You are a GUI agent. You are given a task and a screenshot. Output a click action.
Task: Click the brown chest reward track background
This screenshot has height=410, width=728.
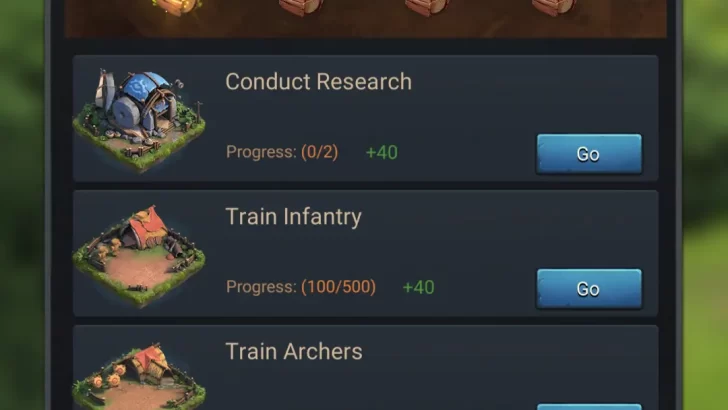365,26
